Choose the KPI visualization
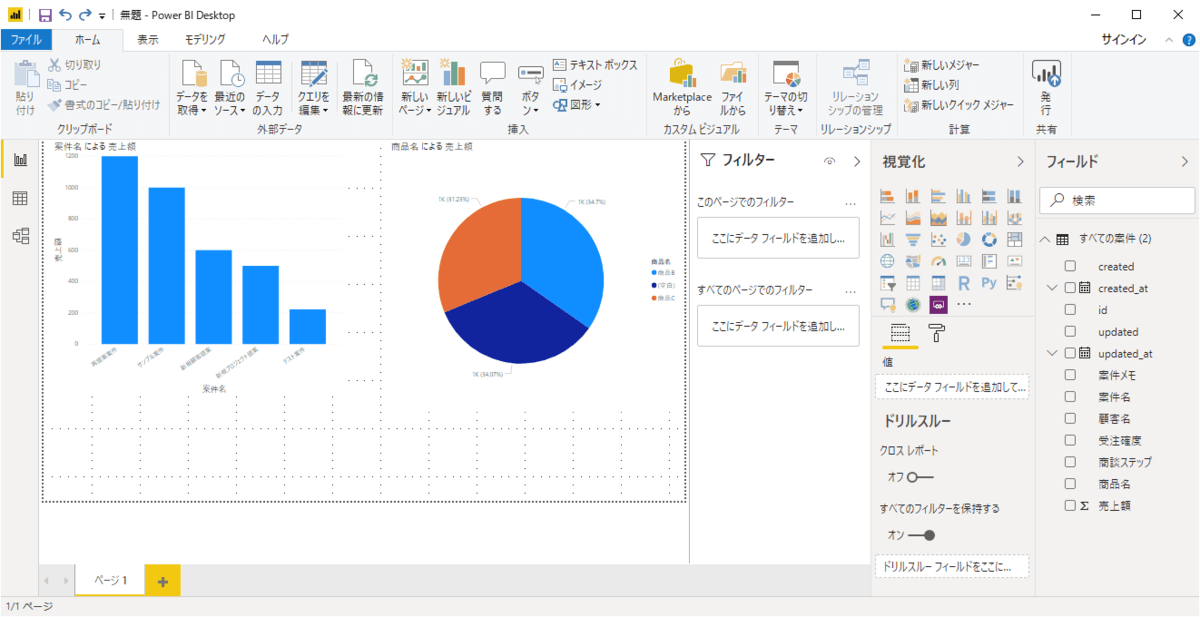 [x=1015, y=261]
